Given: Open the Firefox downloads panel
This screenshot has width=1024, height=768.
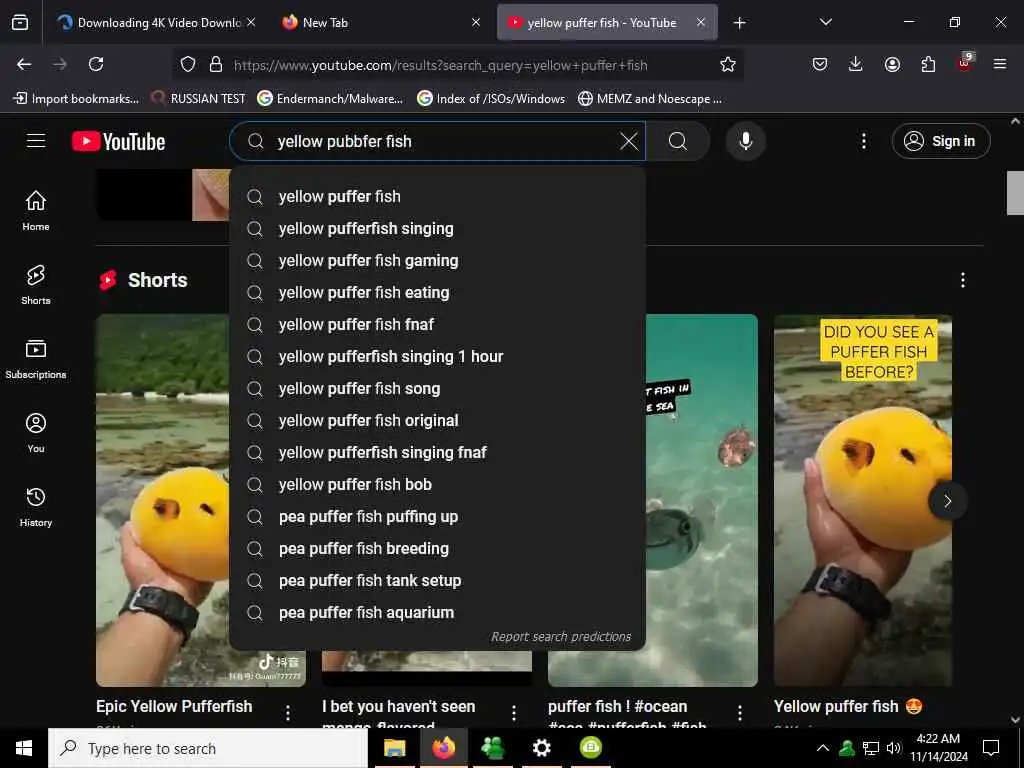Looking at the screenshot, I should click(x=856, y=64).
